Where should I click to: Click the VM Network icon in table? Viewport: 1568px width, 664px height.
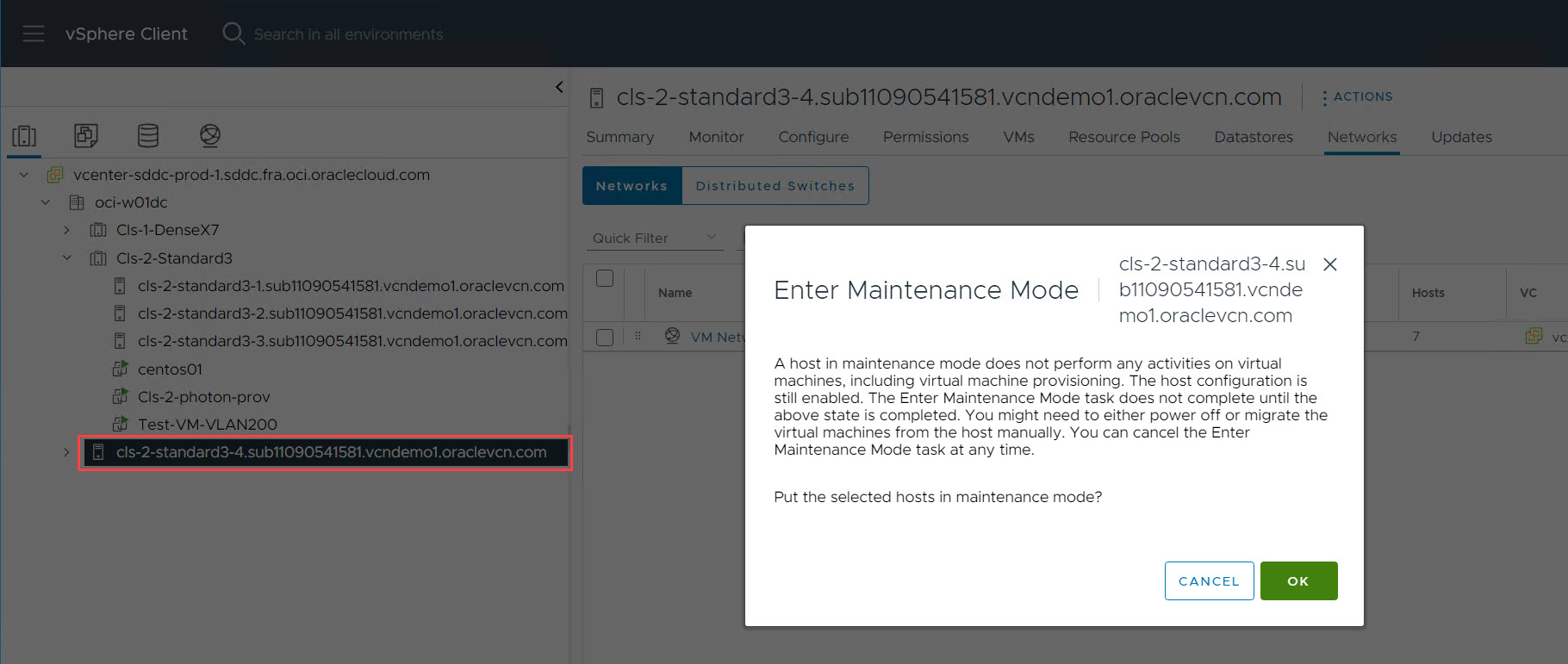[x=672, y=336]
